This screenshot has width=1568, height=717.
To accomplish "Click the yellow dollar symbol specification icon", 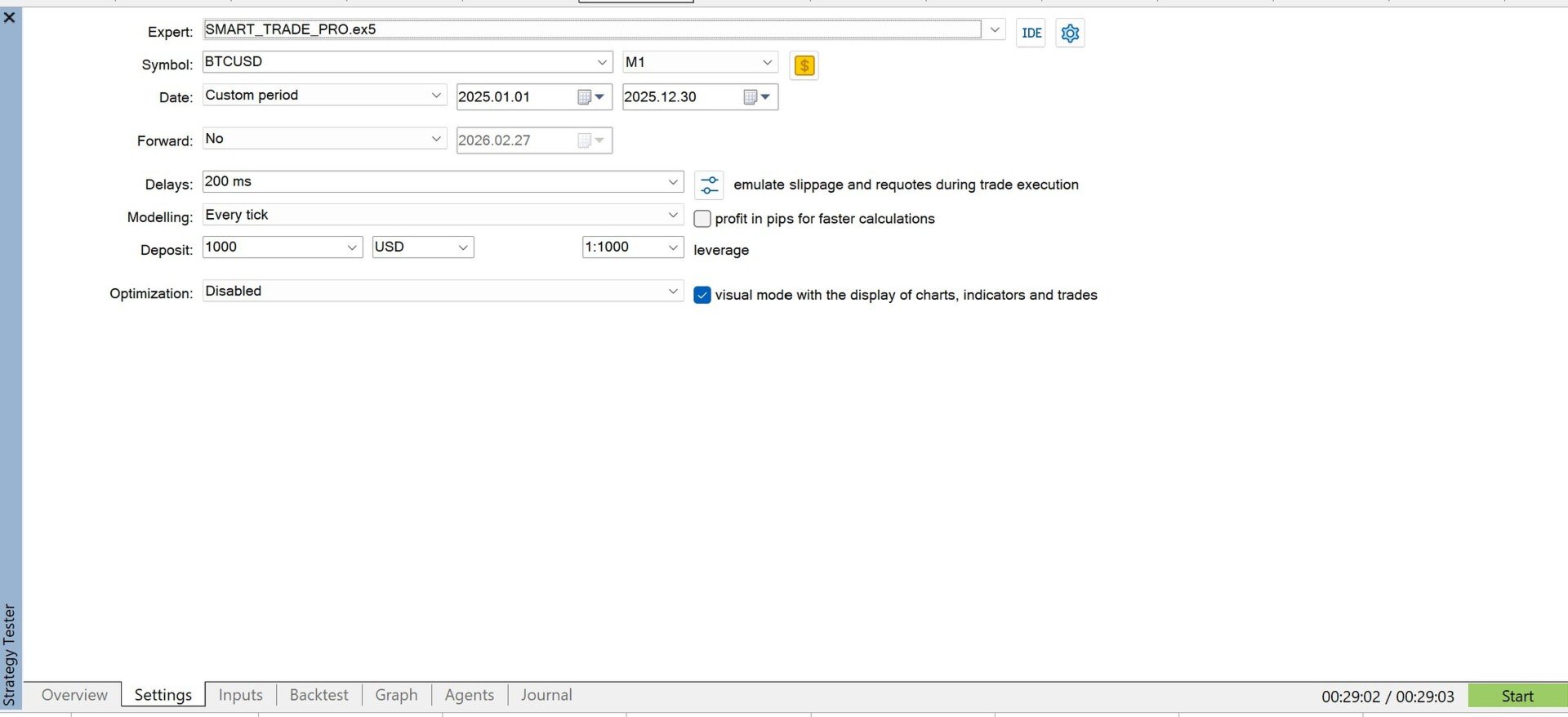I will coord(804,65).
